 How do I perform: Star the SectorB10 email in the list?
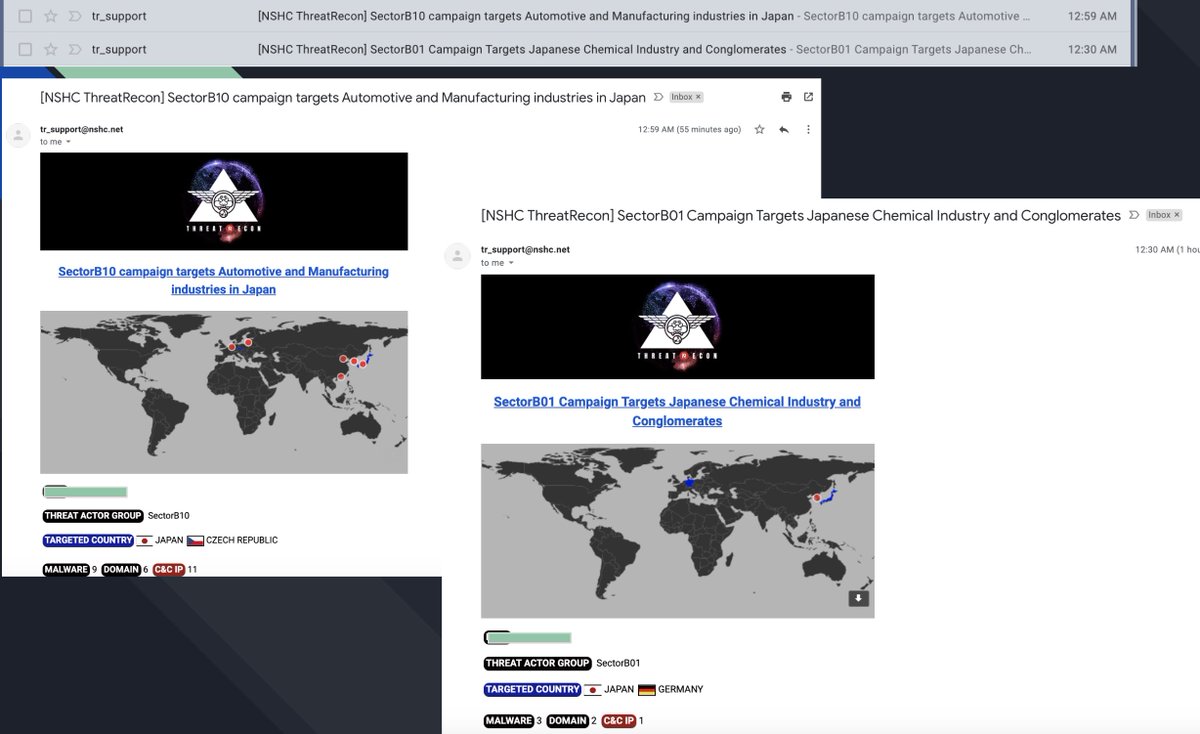click(50, 16)
